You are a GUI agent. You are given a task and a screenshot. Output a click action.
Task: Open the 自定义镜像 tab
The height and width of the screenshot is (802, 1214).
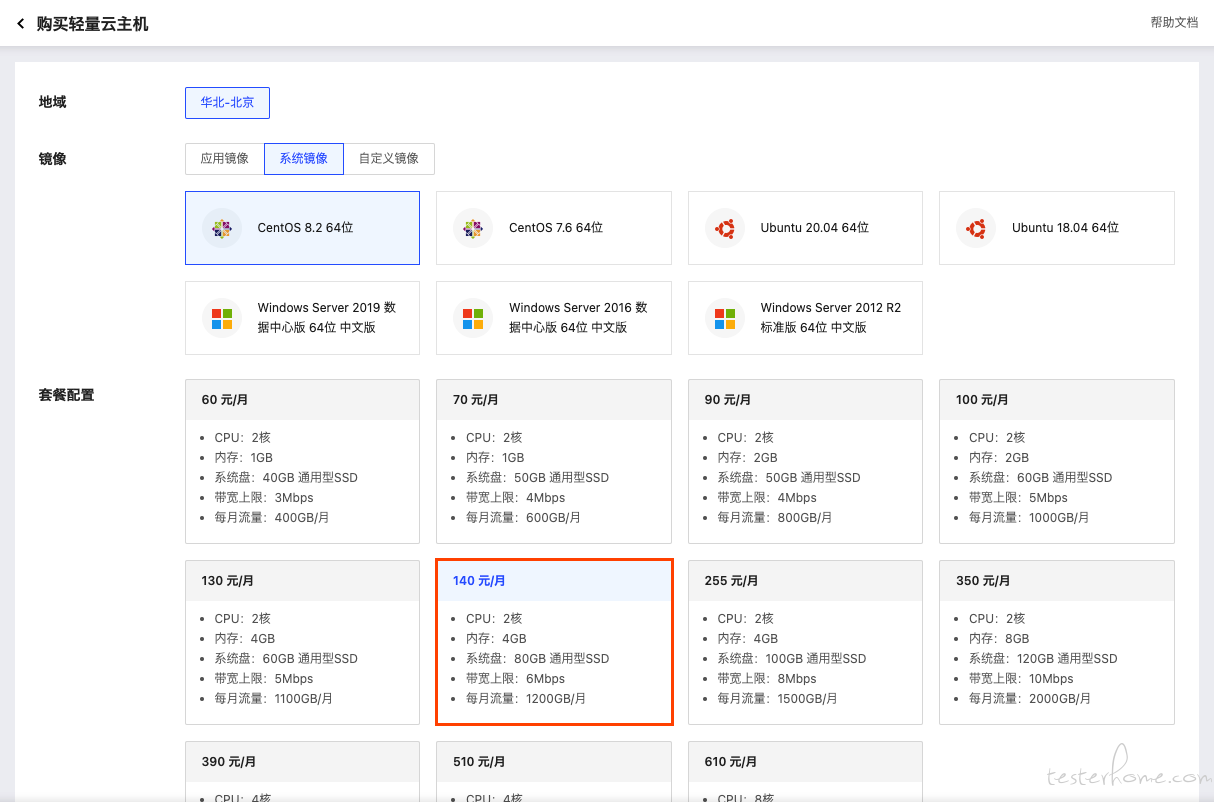click(x=389, y=159)
